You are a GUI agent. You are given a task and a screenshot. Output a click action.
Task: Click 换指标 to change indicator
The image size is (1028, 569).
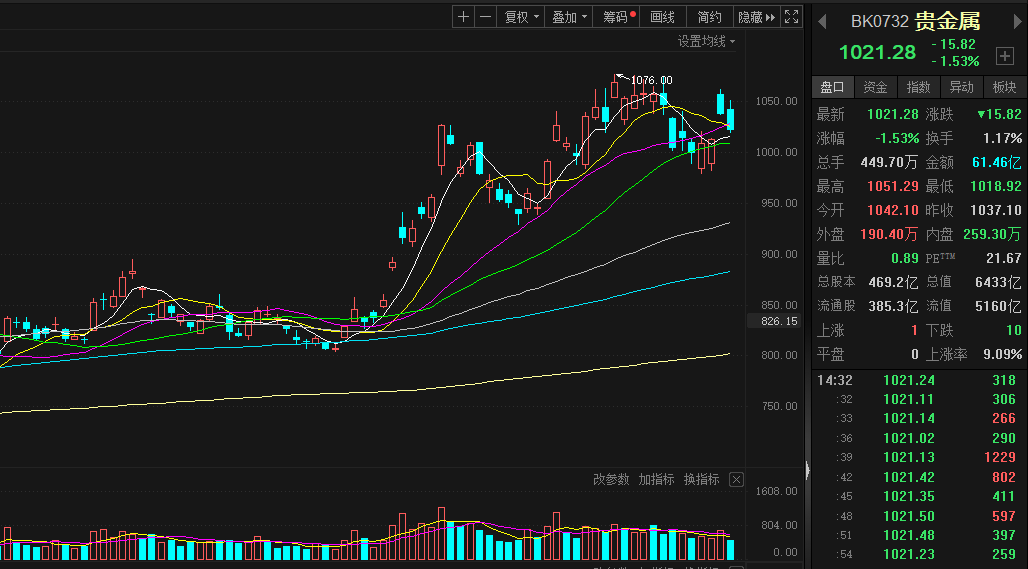pyautogui.click(x=701, y=480)
